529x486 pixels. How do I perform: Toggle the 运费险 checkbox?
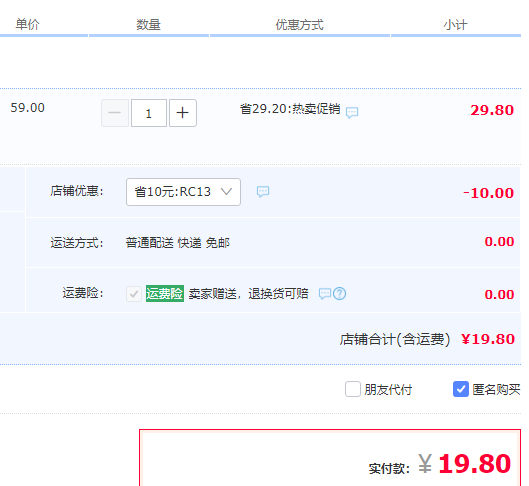[x=134, y=294]
